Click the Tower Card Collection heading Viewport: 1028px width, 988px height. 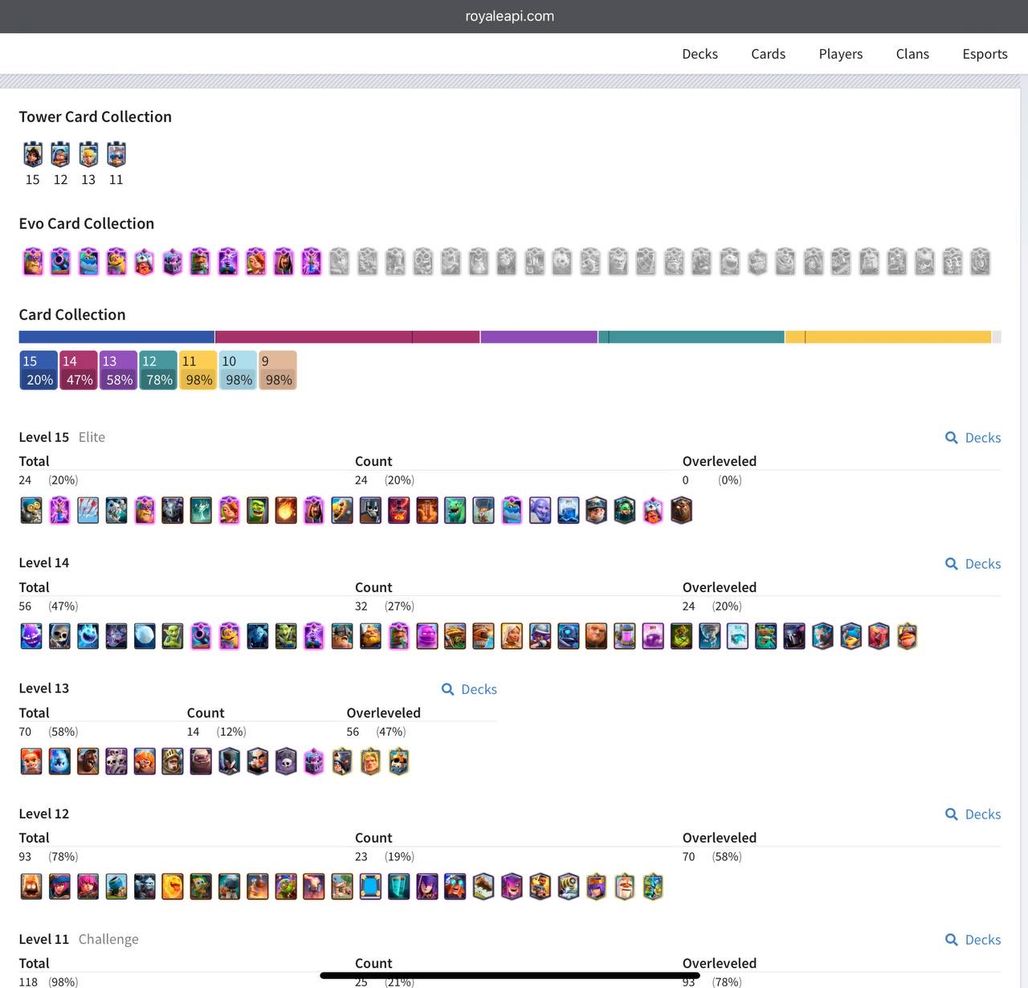click(95, 117)
